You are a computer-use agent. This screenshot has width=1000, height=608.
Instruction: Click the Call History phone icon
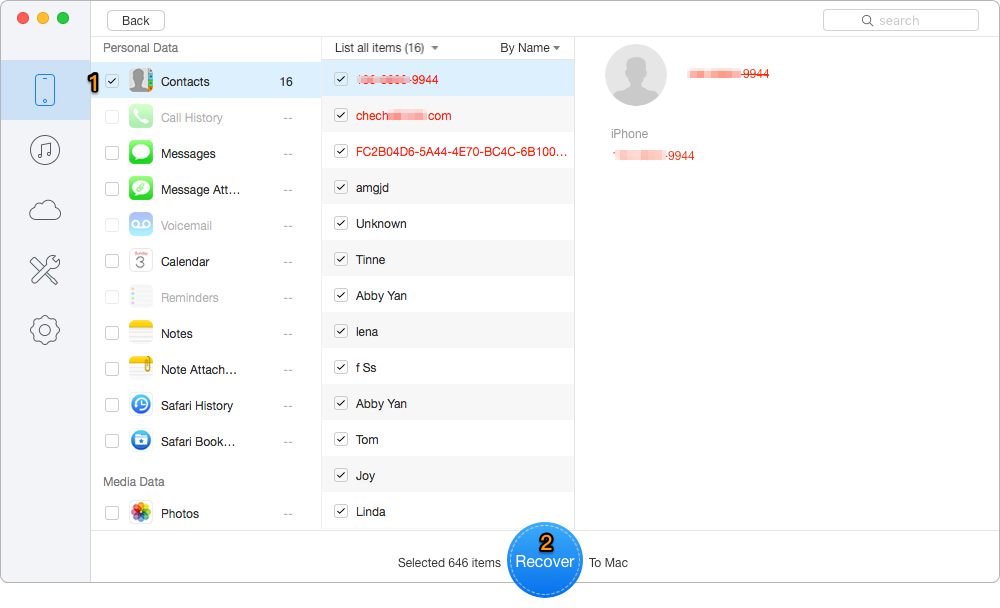pos(141,117)
